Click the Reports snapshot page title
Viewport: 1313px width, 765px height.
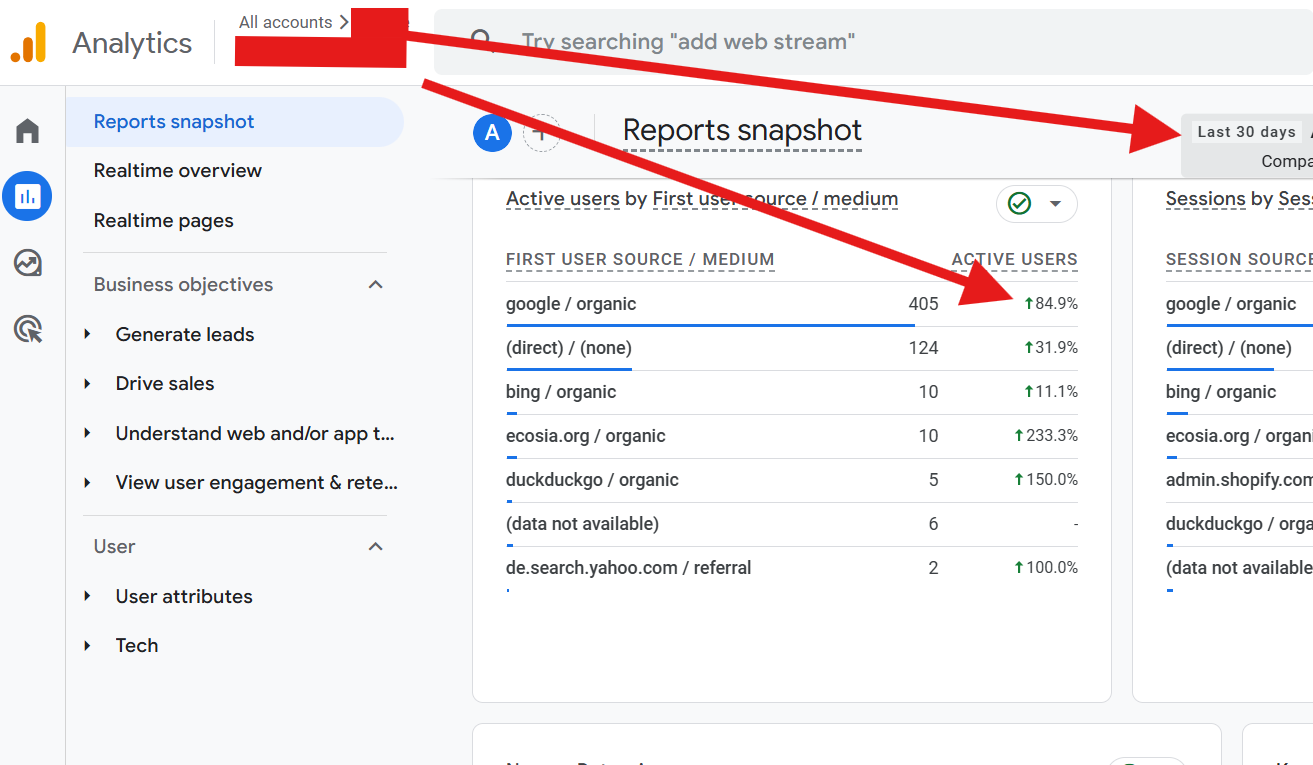pos(742,131)
